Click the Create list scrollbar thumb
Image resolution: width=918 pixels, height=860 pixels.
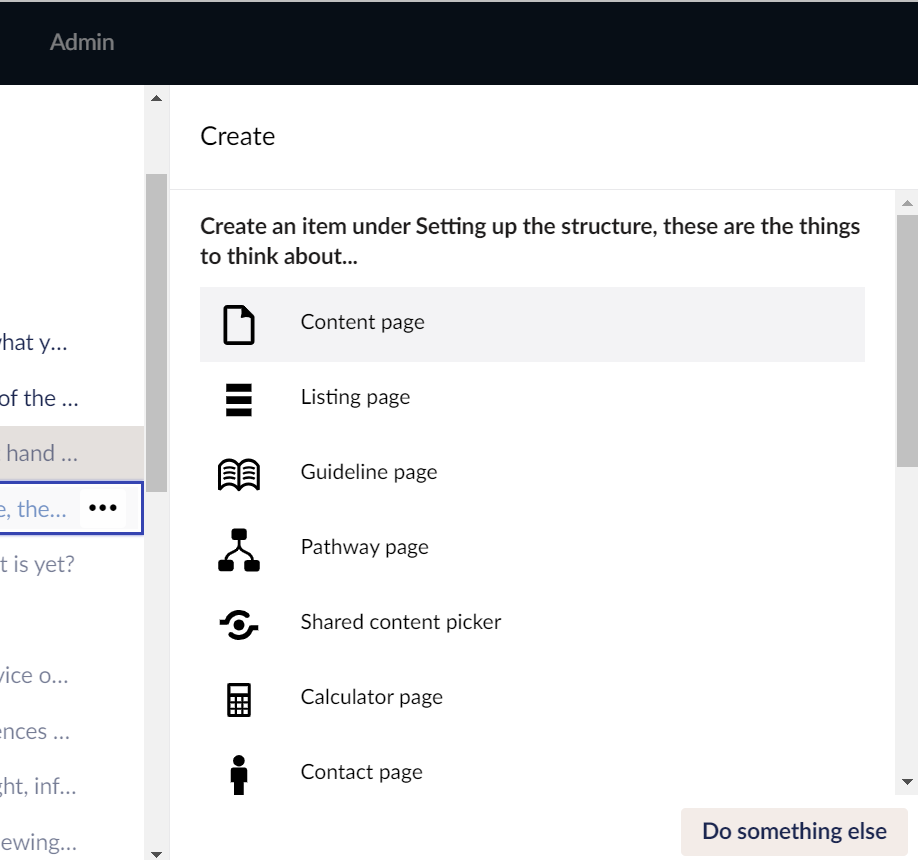pos(907,340)
